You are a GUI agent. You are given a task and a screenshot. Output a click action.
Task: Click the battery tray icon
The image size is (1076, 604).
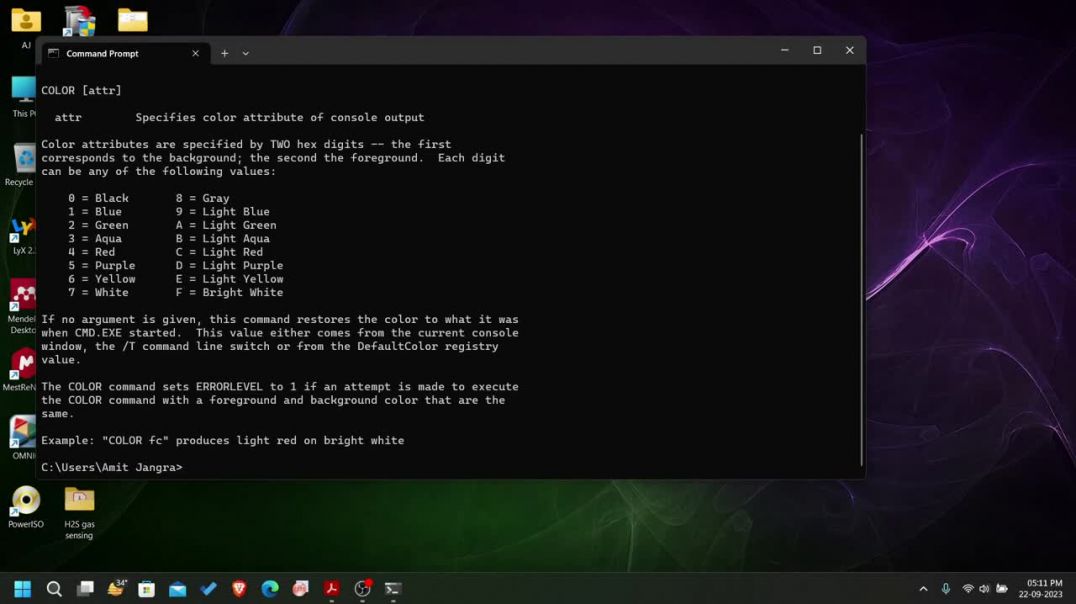(x=1003, y=589)
